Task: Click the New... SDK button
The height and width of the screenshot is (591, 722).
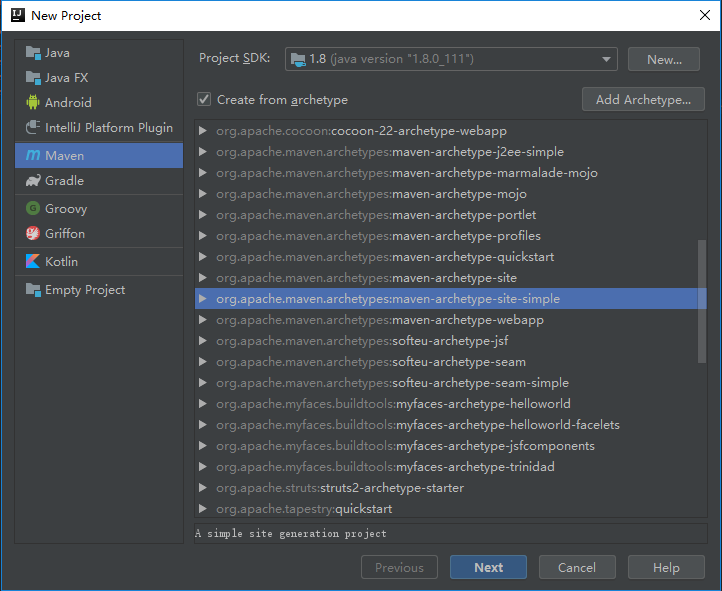Action: [664, 59]
